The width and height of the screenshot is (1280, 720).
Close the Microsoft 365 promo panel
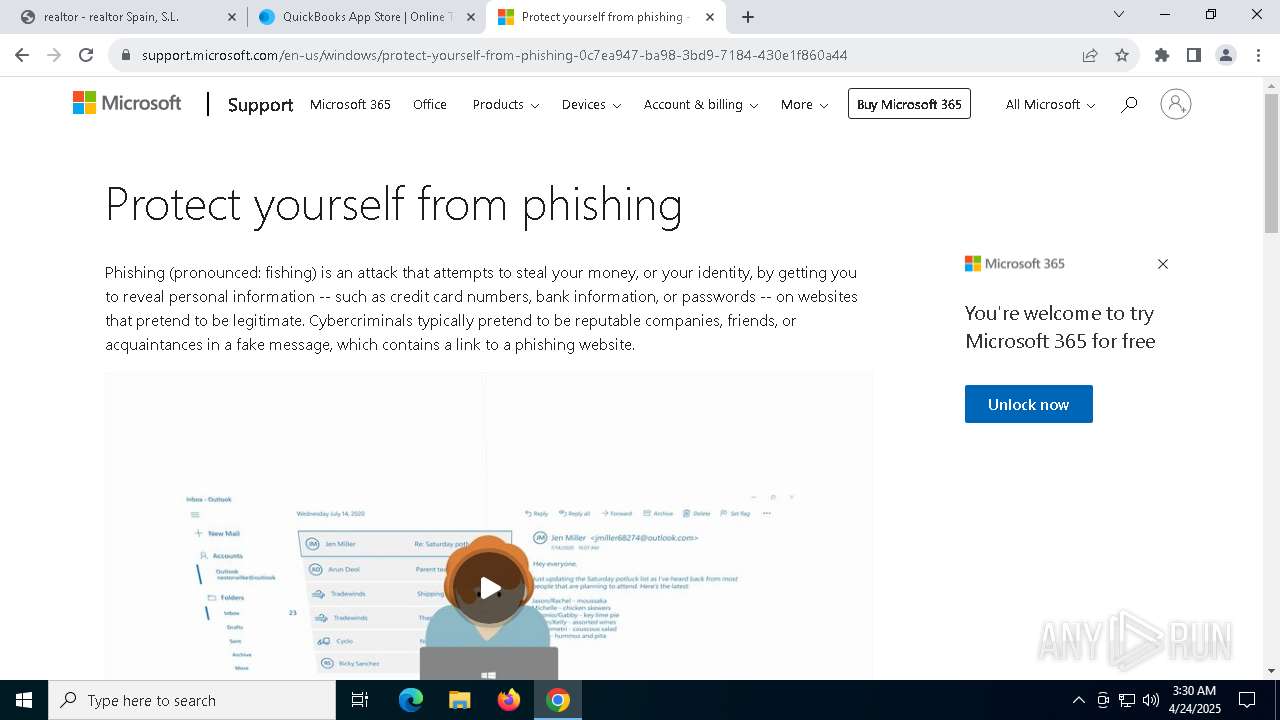point(1162,264)
